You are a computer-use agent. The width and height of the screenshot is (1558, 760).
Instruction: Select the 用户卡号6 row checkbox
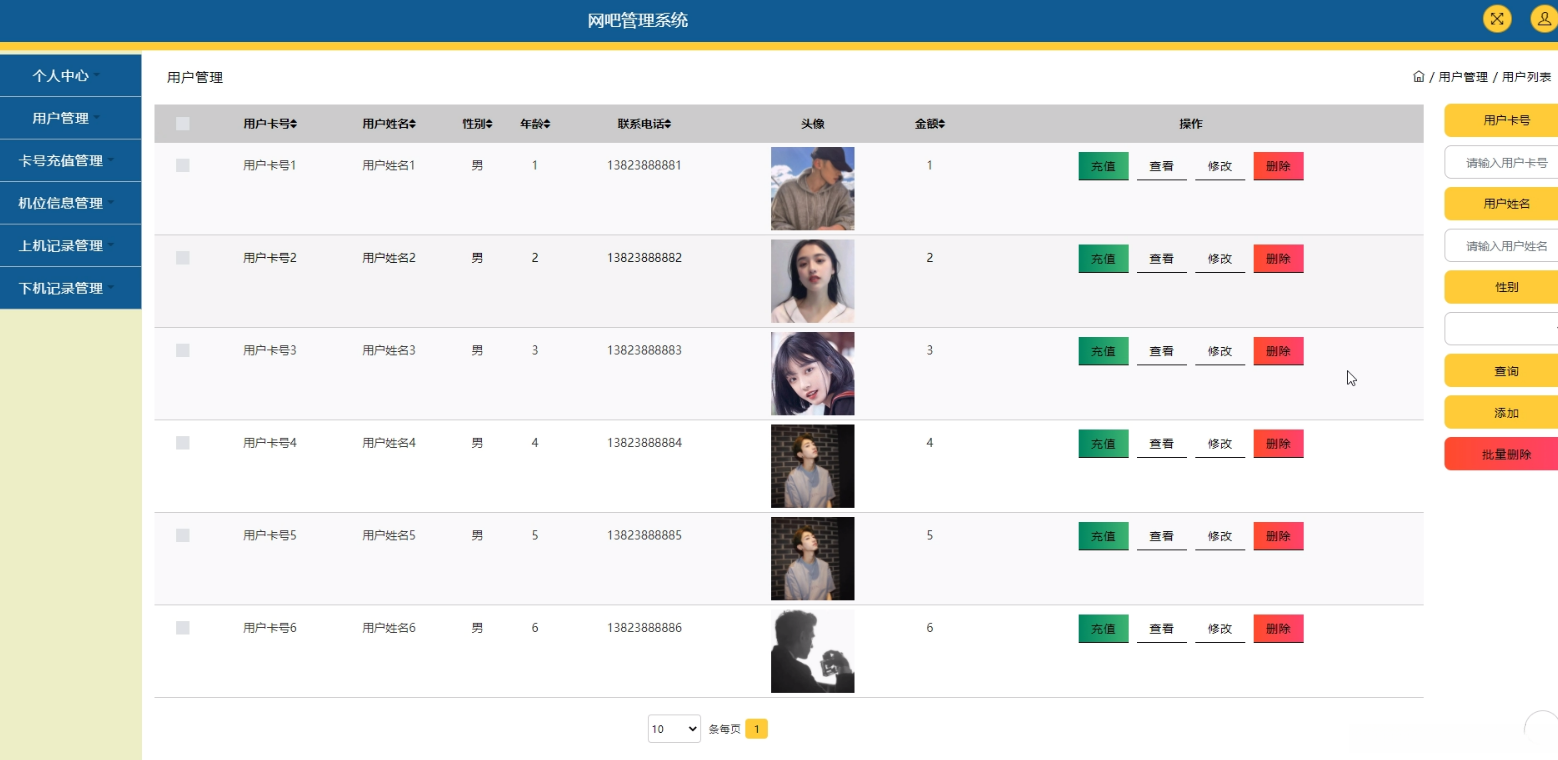coord(183,628)
